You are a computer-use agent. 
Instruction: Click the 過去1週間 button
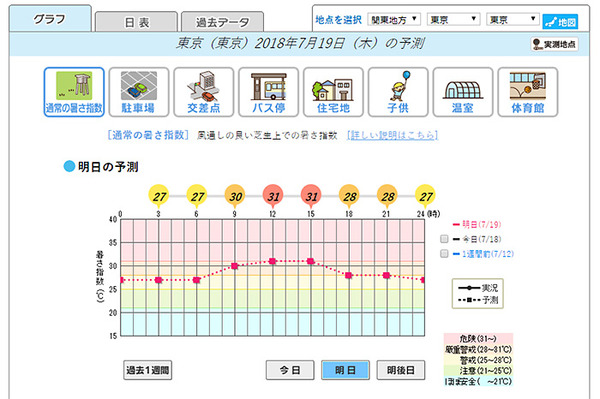[148, 370]
